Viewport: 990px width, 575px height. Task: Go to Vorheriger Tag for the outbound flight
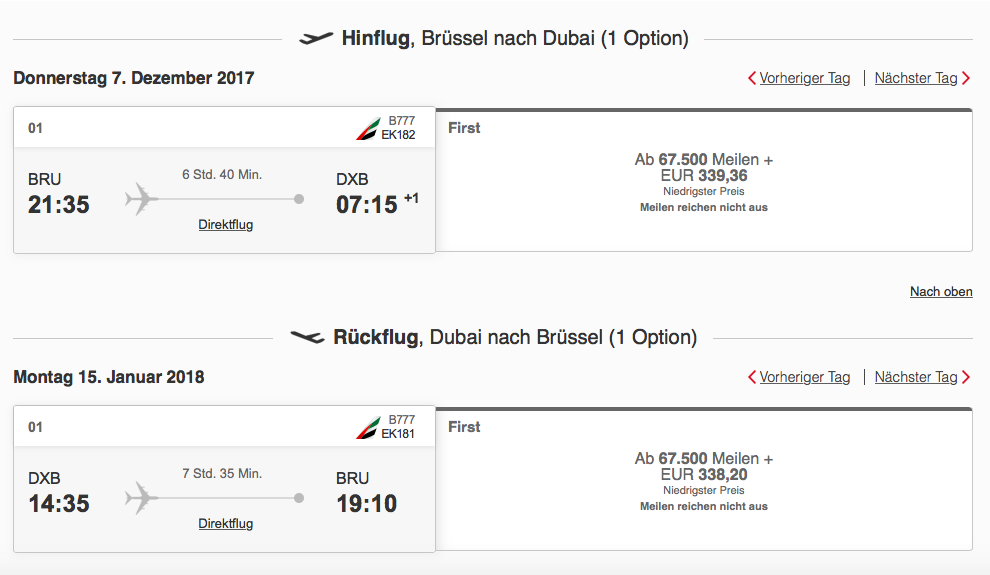click(804, 78)
